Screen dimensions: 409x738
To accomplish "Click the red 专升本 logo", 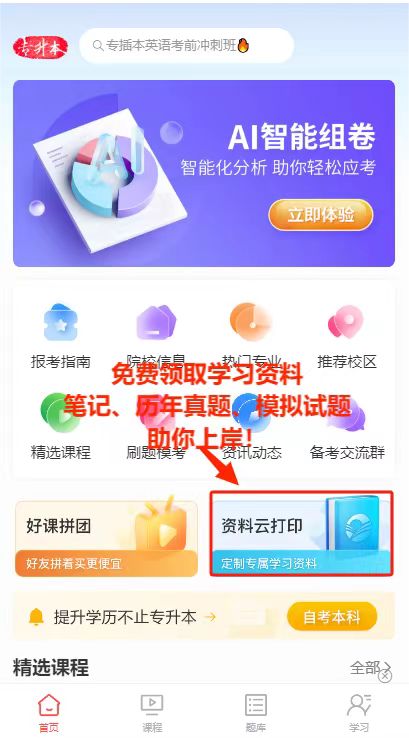I will click(x=40, y=47).
